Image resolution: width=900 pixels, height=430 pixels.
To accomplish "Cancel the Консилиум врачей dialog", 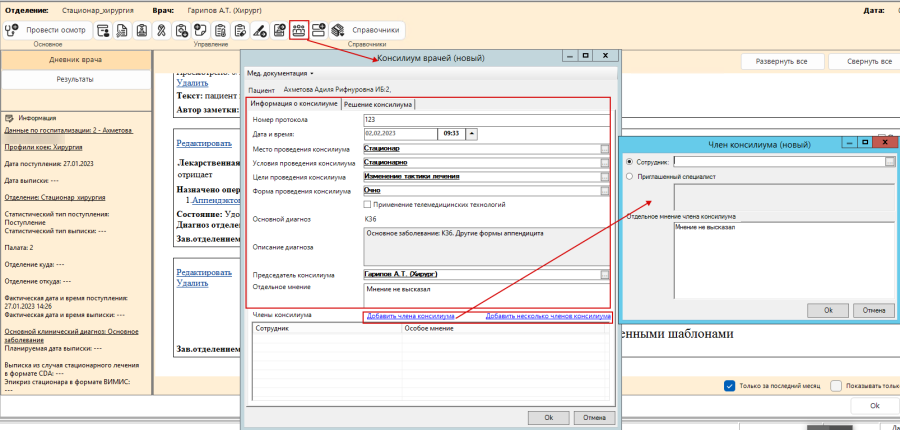I will tap(593, 417).
